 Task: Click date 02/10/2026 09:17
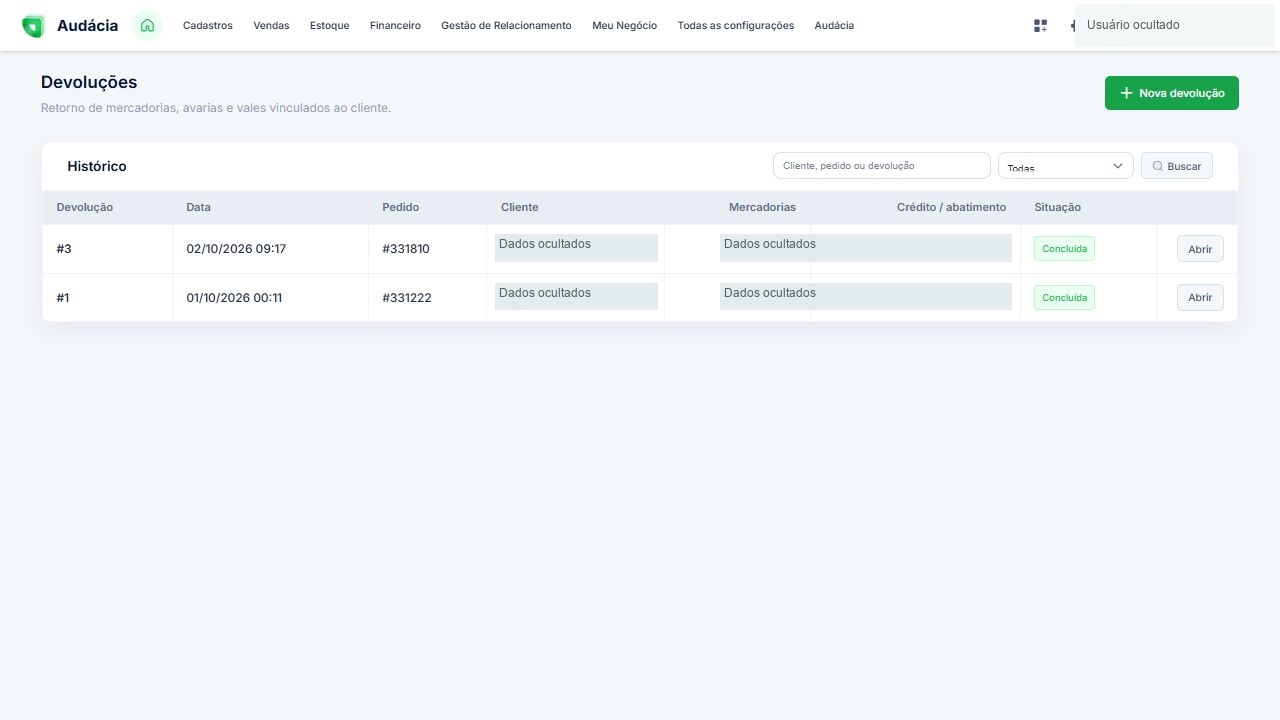(x=236, y=249)
